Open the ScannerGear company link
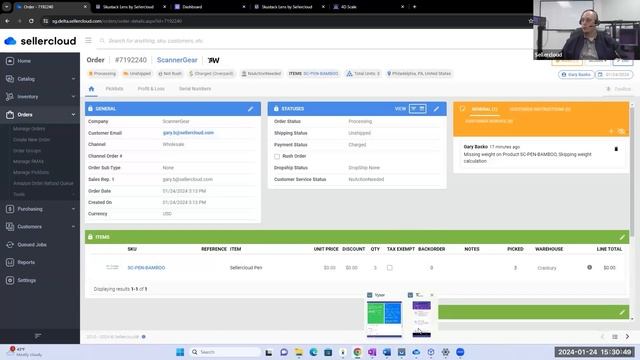The width and height of the screenshot is (640, 360). [177, 60]
